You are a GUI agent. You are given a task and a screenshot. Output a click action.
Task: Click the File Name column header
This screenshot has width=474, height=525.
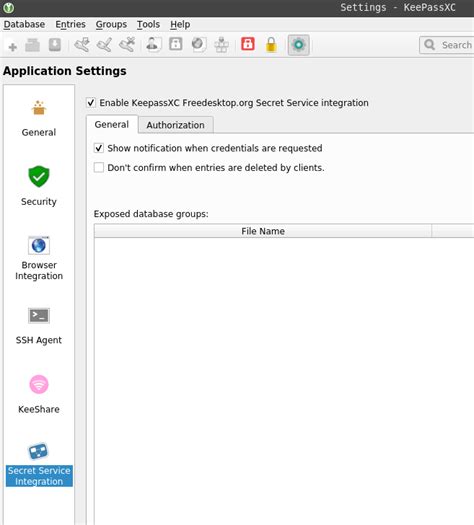263,231
